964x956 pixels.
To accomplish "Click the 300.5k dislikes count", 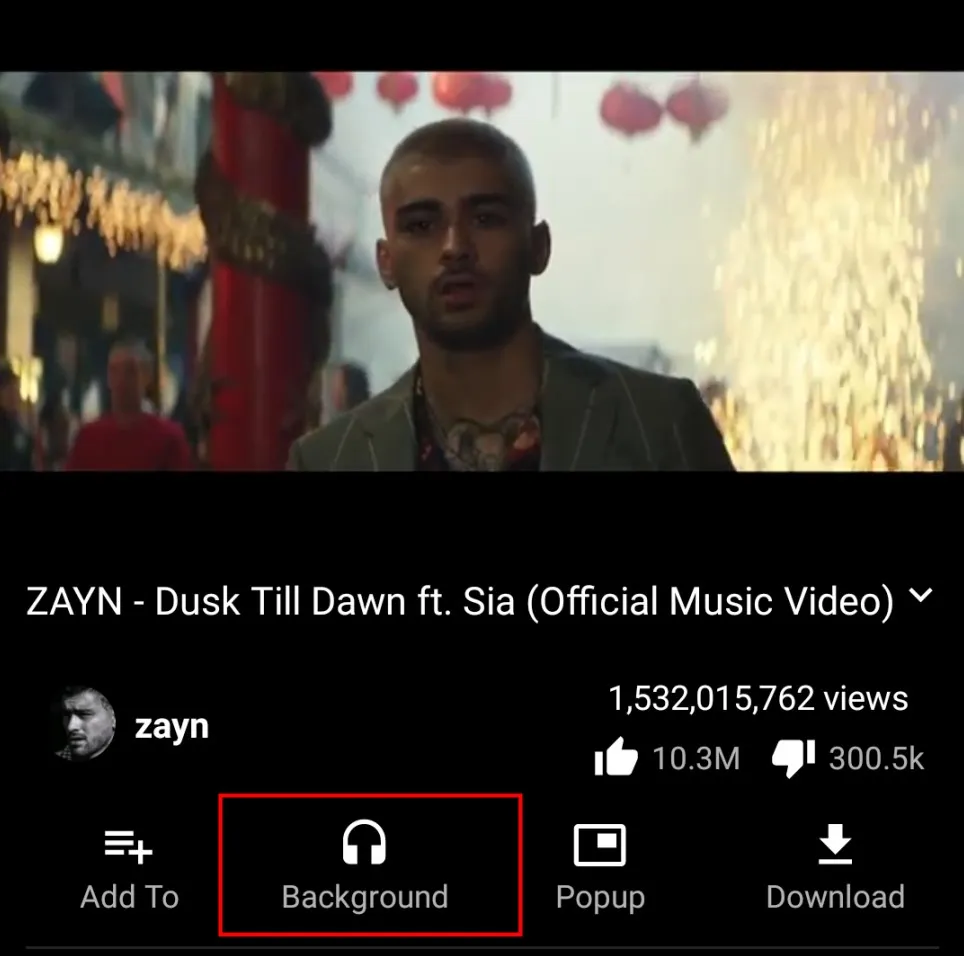I will pos(876,758).
